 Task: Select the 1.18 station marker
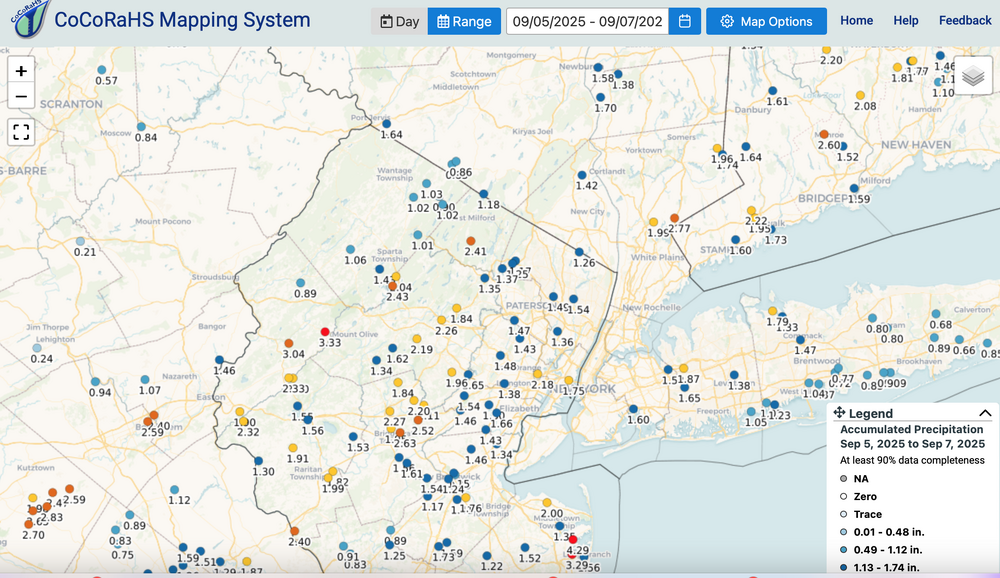pyautogui.click(x=483, y=194)
